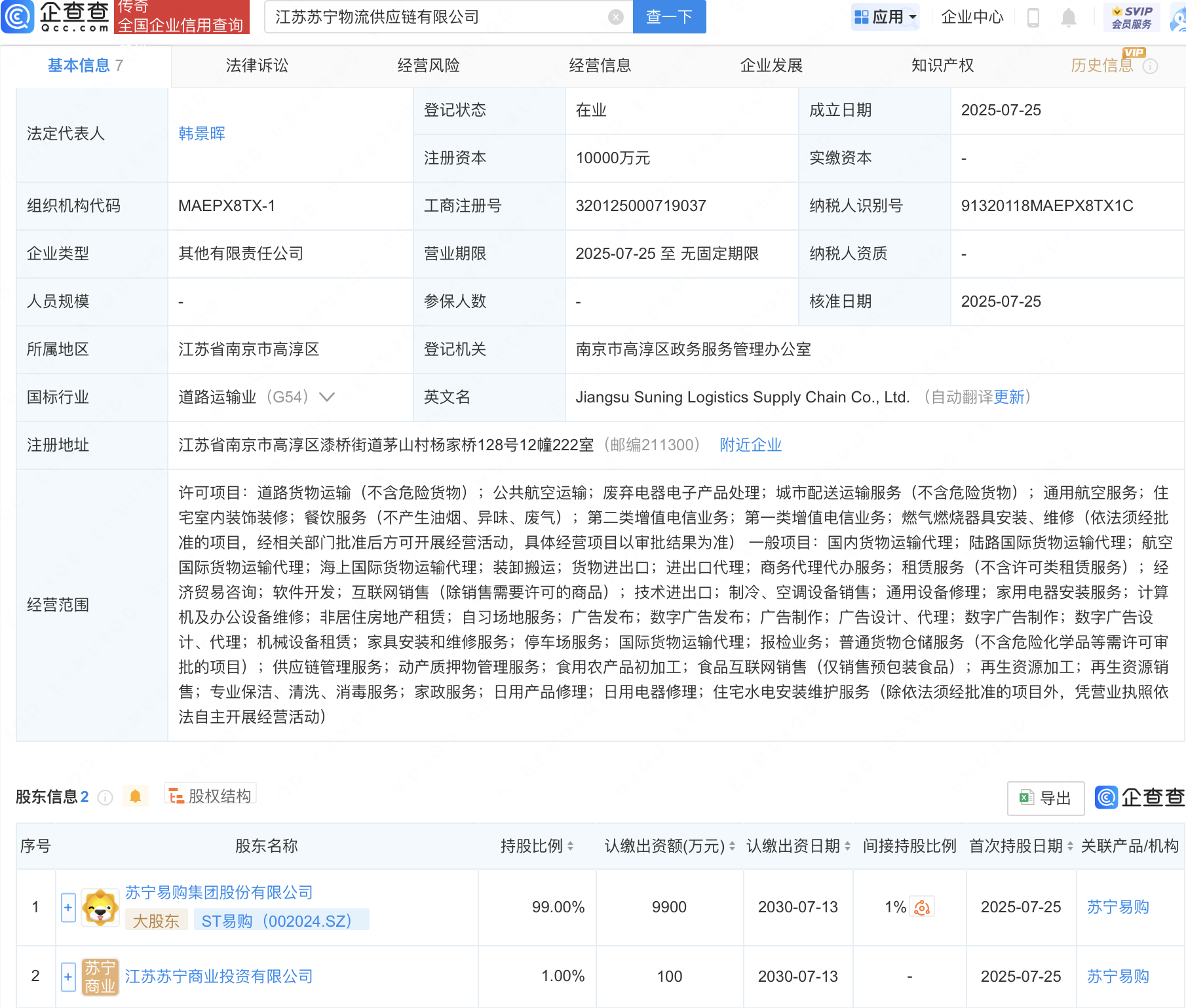This screenshot has width=1186, height=1008.
Task: Open the mobile app phone icon
Action: point(1033,17)
